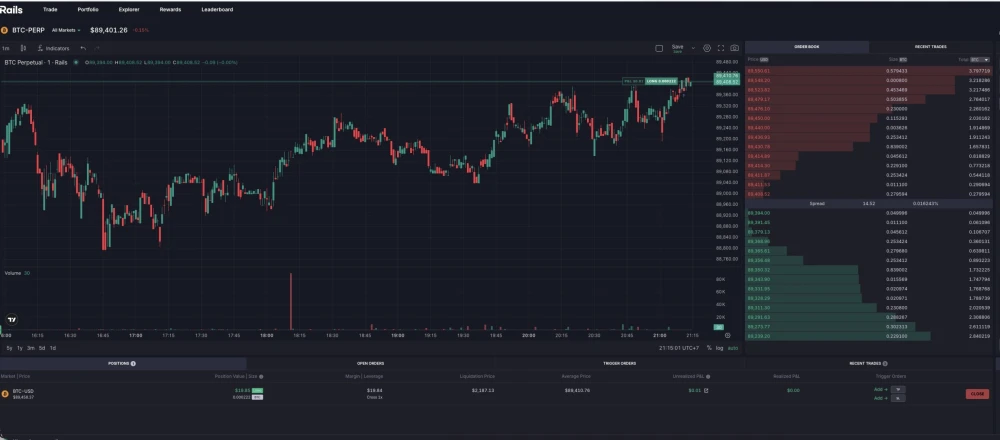
Task: Take a chart snapshot with camera icon
Action: tap(734, 48)
